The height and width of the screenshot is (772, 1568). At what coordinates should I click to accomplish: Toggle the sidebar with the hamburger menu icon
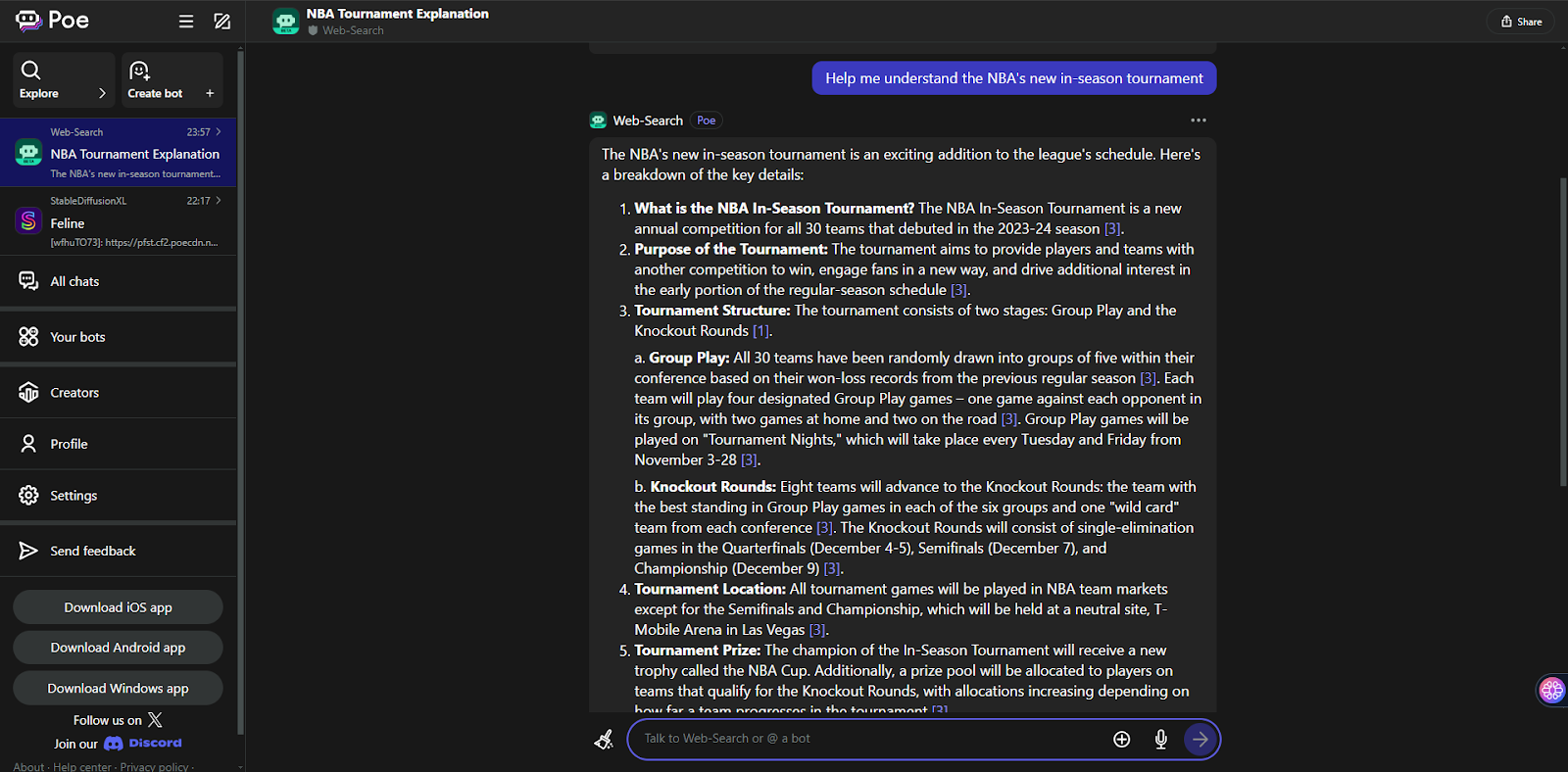(x=186, y=21)
